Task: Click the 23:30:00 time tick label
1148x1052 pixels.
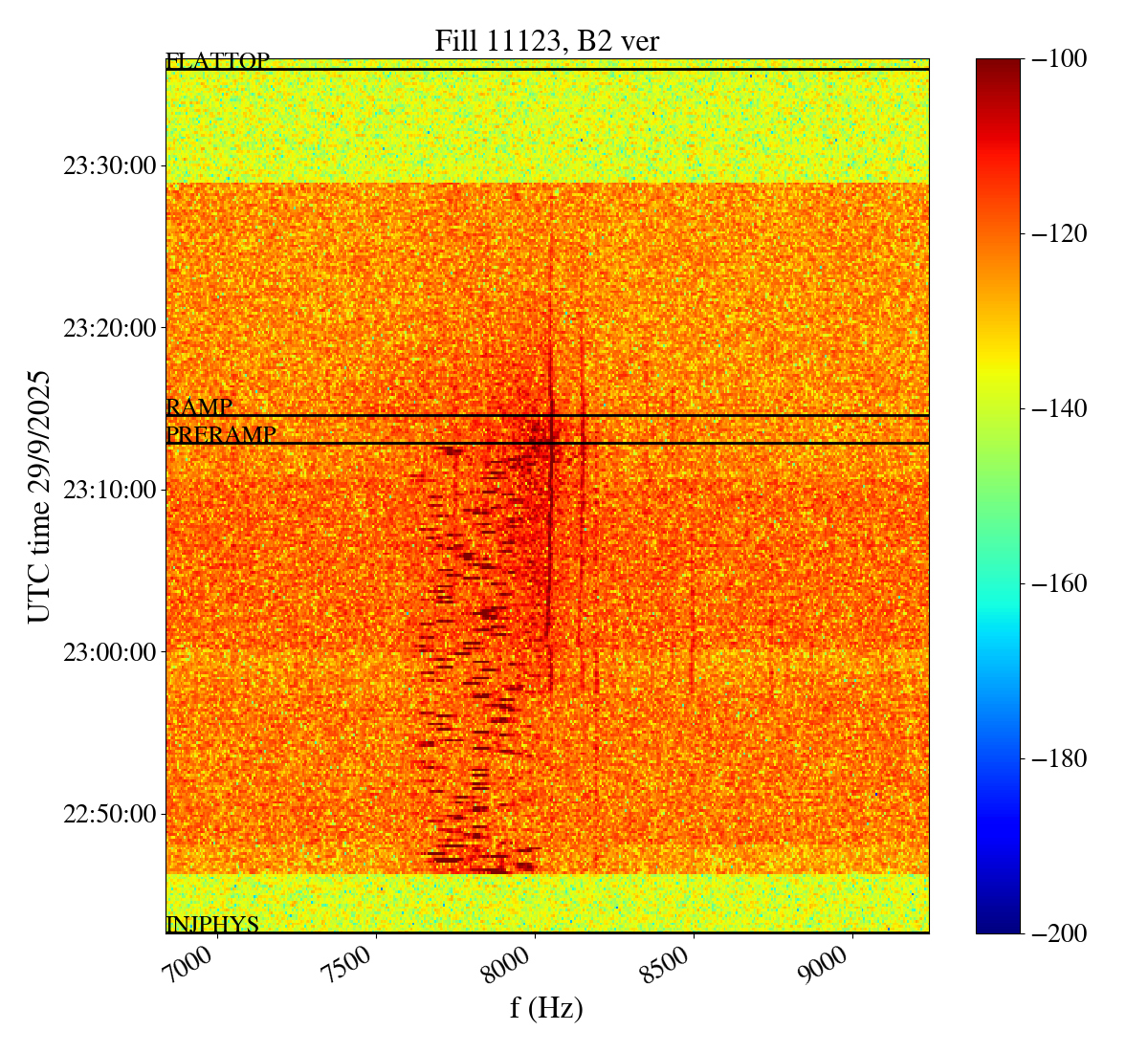Action: pyautogui.click(x=109, y=165)
